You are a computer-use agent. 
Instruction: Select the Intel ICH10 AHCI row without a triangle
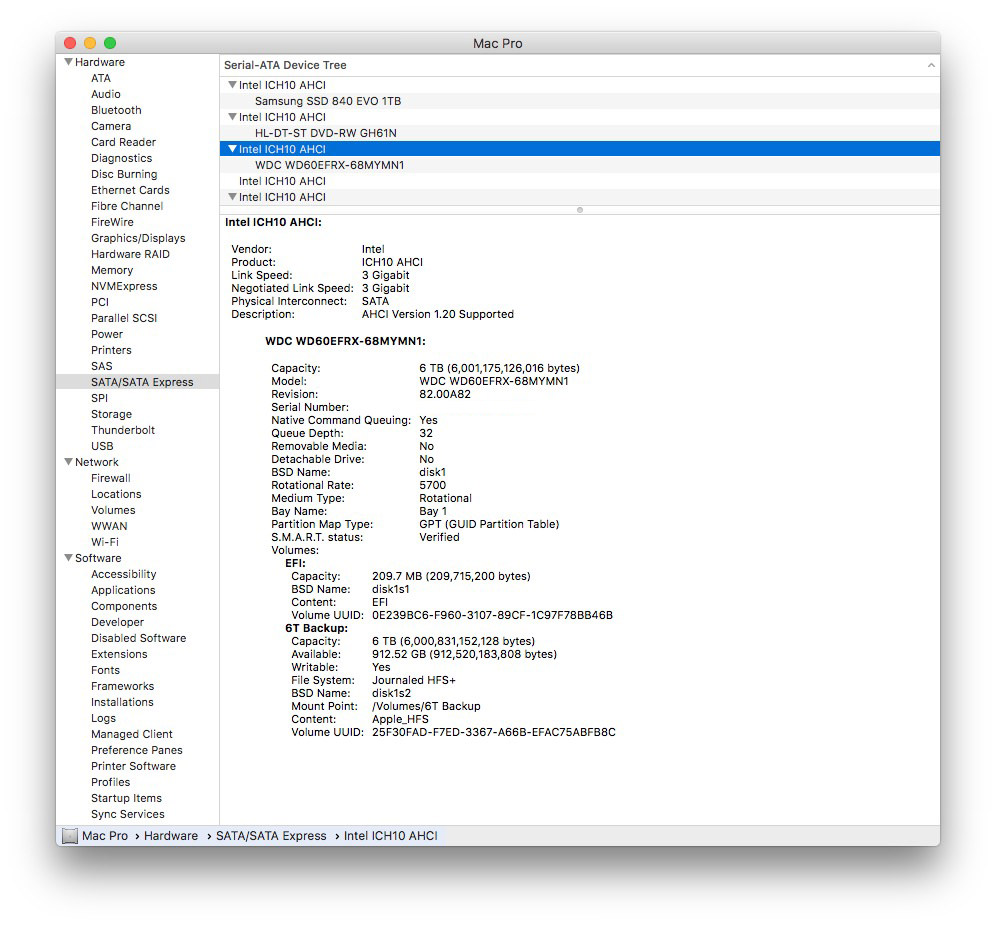point(579,181)
